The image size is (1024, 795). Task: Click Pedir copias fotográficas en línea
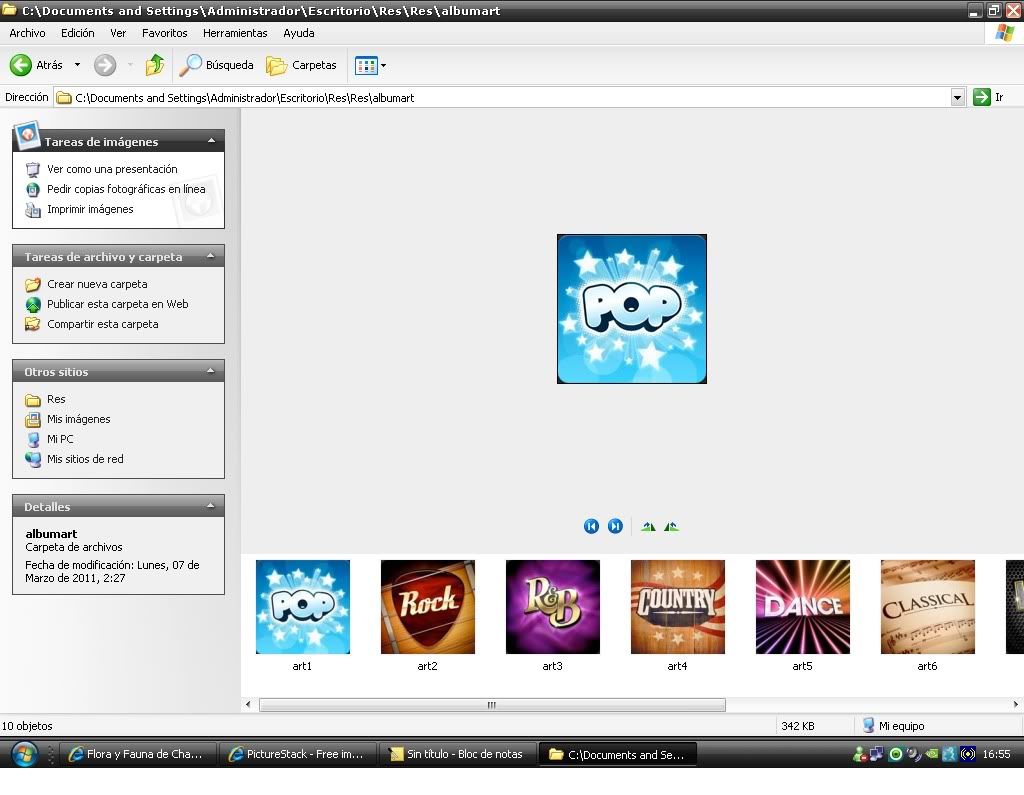point(126,189)
